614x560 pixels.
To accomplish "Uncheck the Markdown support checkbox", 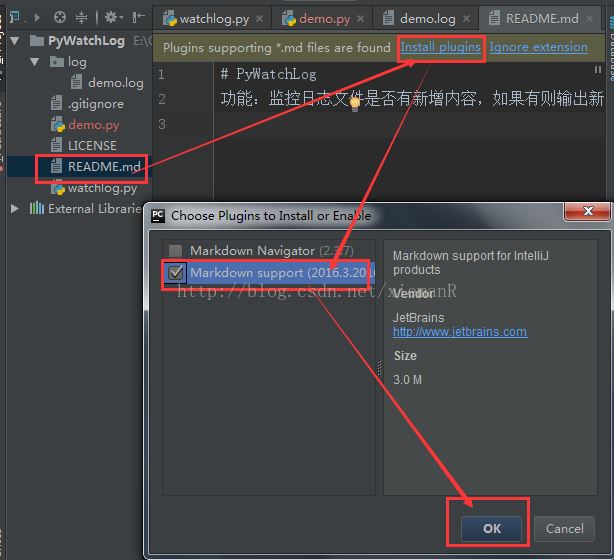I will [x=176, y=272].
